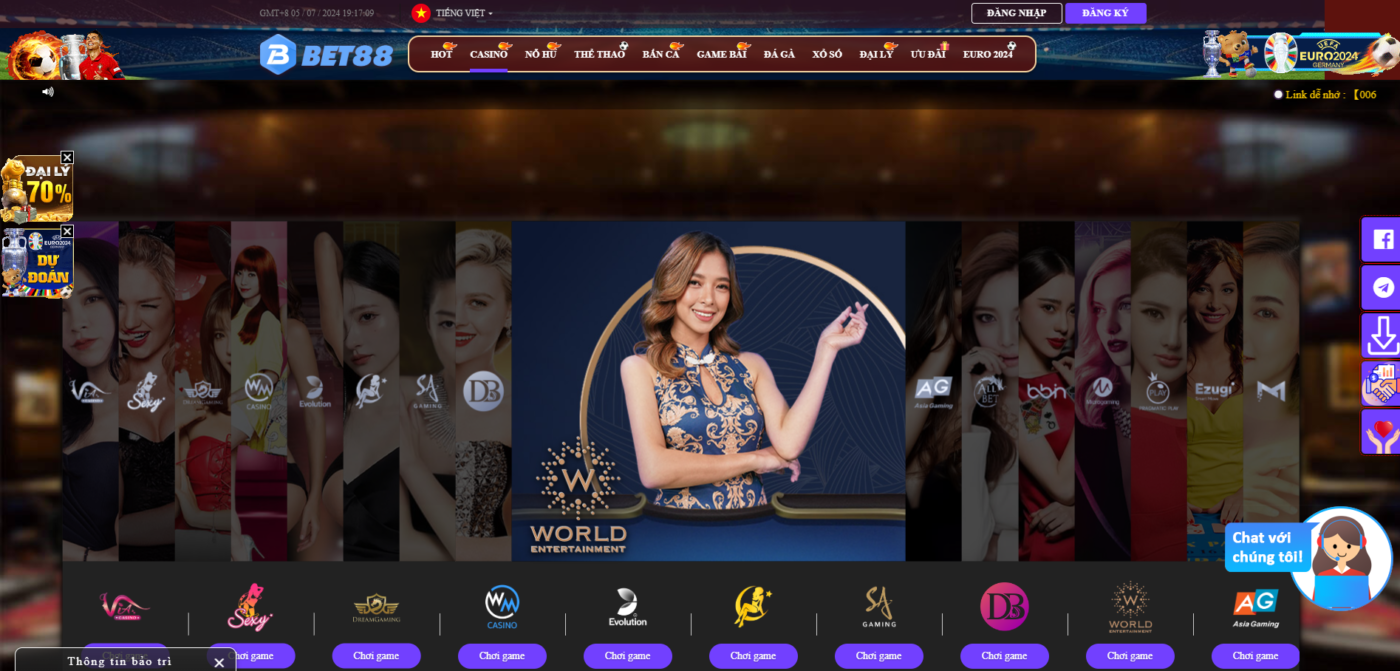Click the app download icon
The height and width of the screenshot is (671, 1400).
click(1381, 335)
